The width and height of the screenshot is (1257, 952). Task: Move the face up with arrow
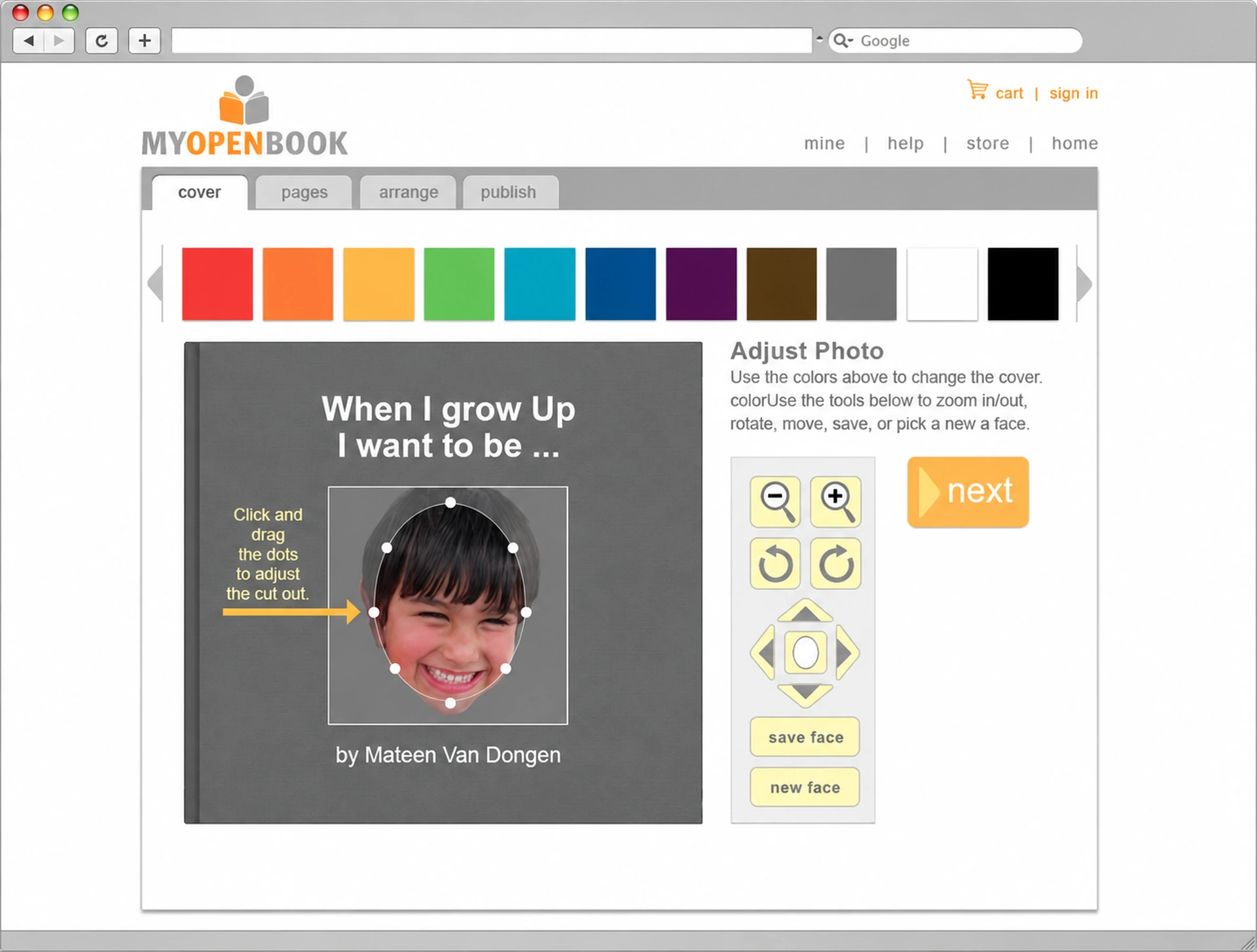pos(805,612)
